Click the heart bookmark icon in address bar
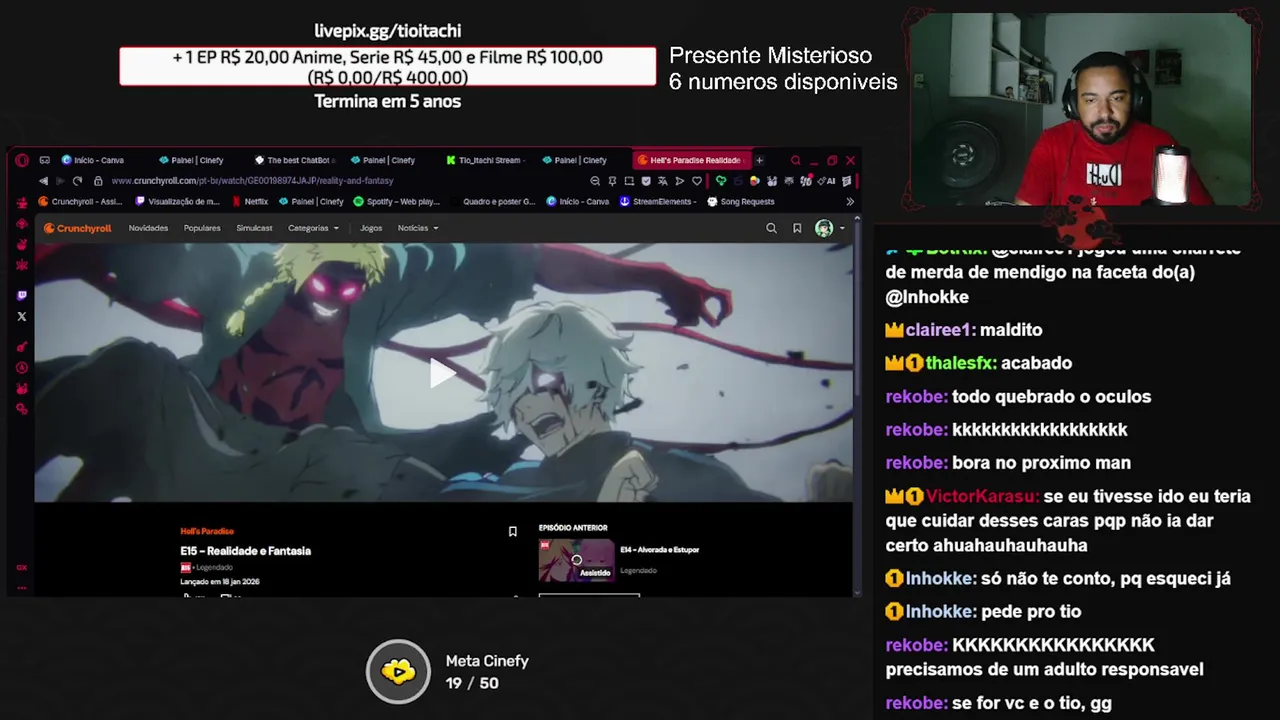 [697, 181]
